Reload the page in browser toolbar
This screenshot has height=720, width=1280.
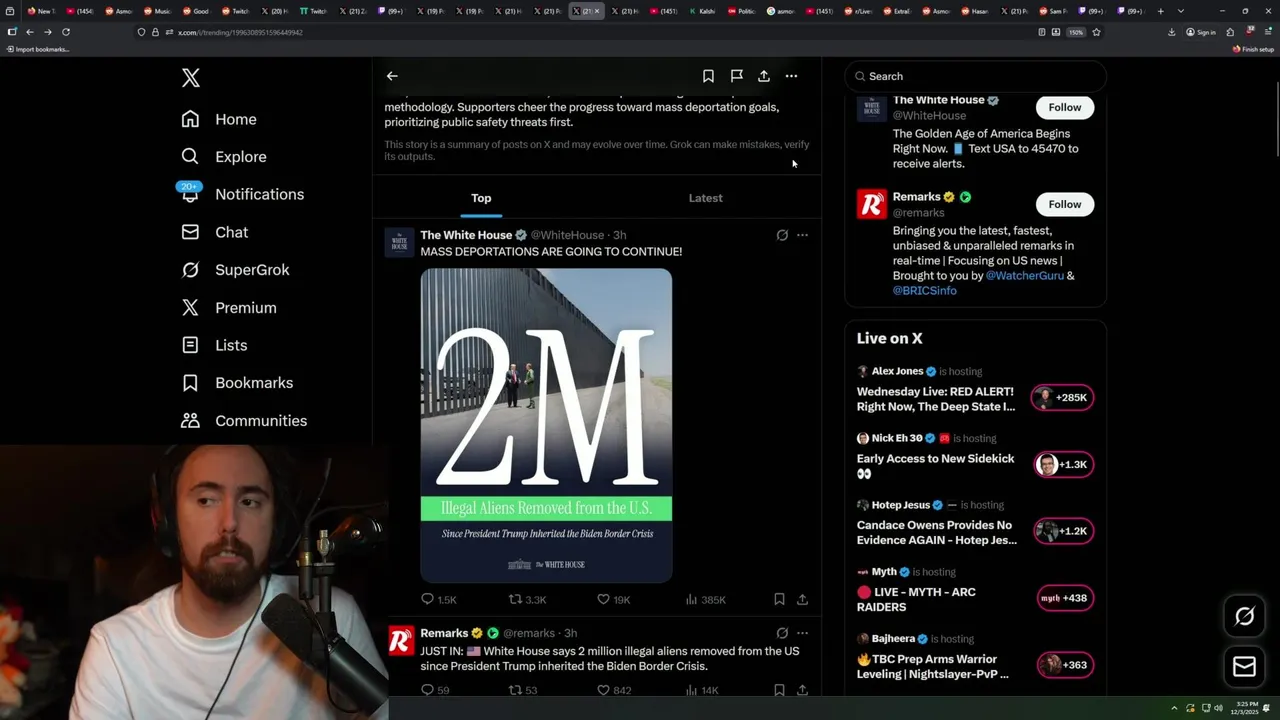tap(66, 32)
